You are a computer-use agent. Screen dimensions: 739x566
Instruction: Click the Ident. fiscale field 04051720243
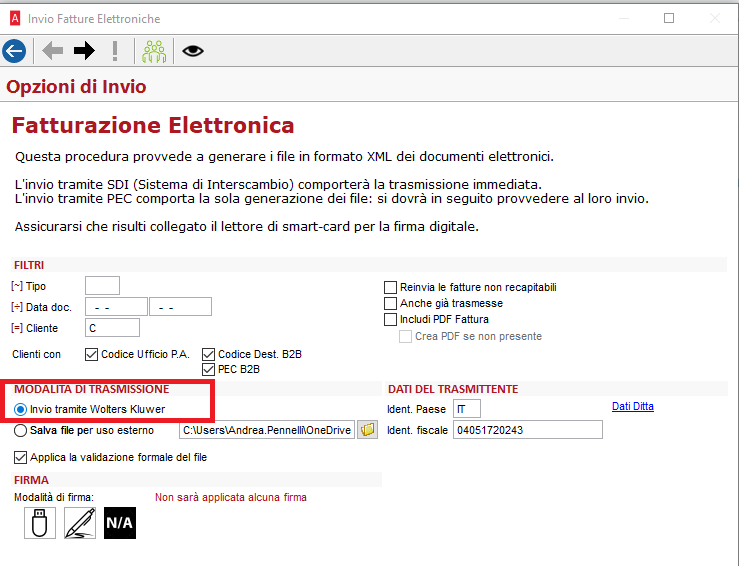528,430
